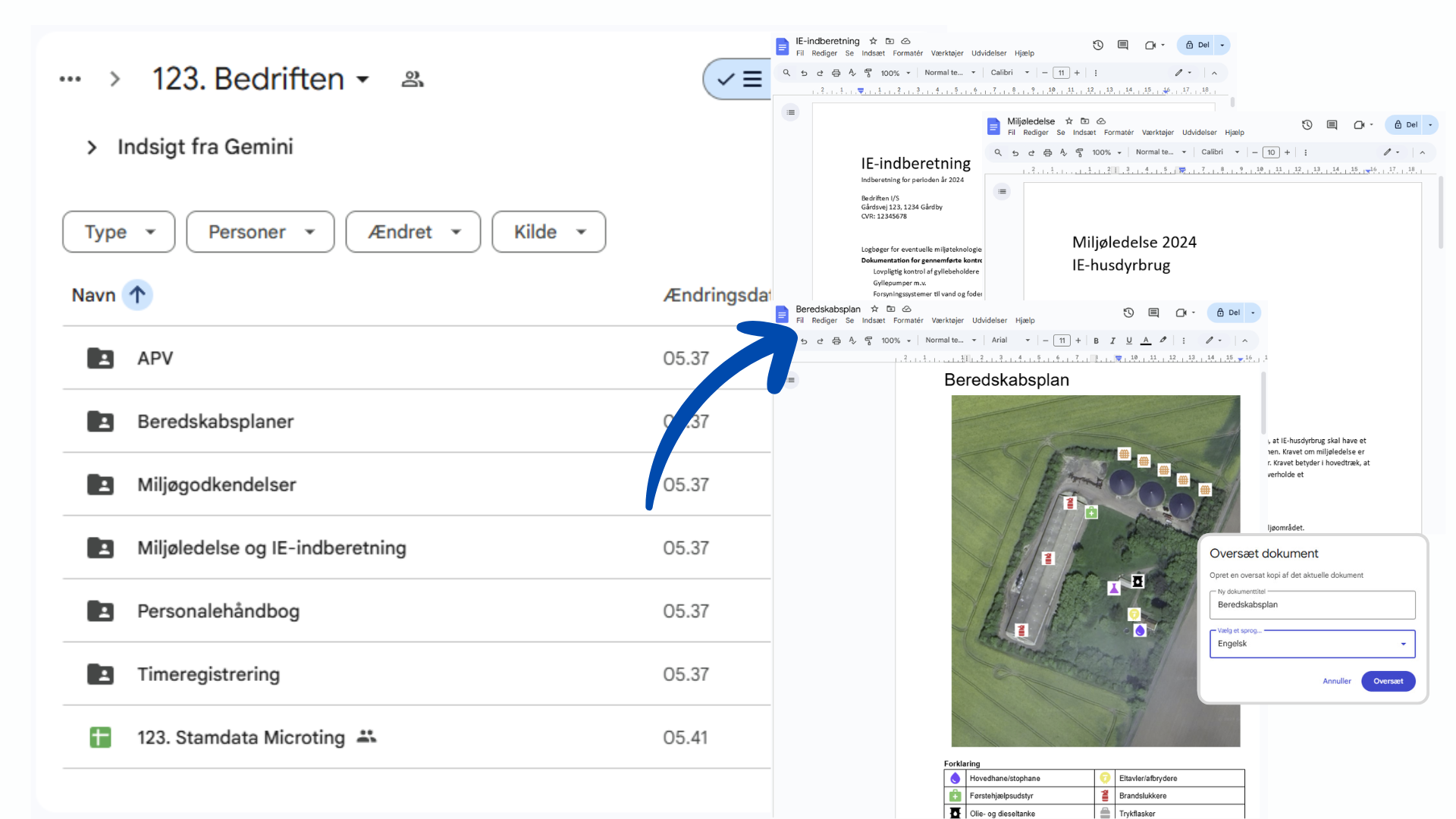Click highlight color in Beredskabsplan toolbar
The height and width of the screenshot is (819, 1456).
pyautogui.click(x=1163, y=340)
